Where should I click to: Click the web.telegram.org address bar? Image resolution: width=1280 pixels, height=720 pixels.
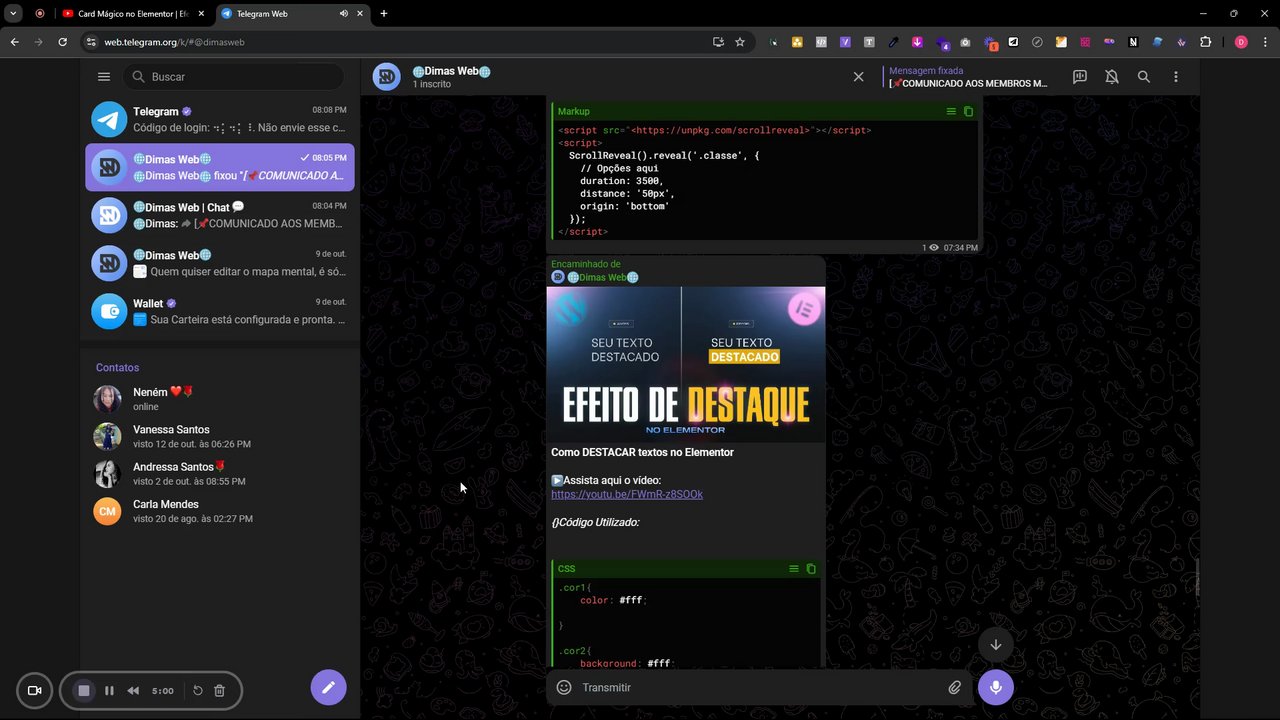400,42
